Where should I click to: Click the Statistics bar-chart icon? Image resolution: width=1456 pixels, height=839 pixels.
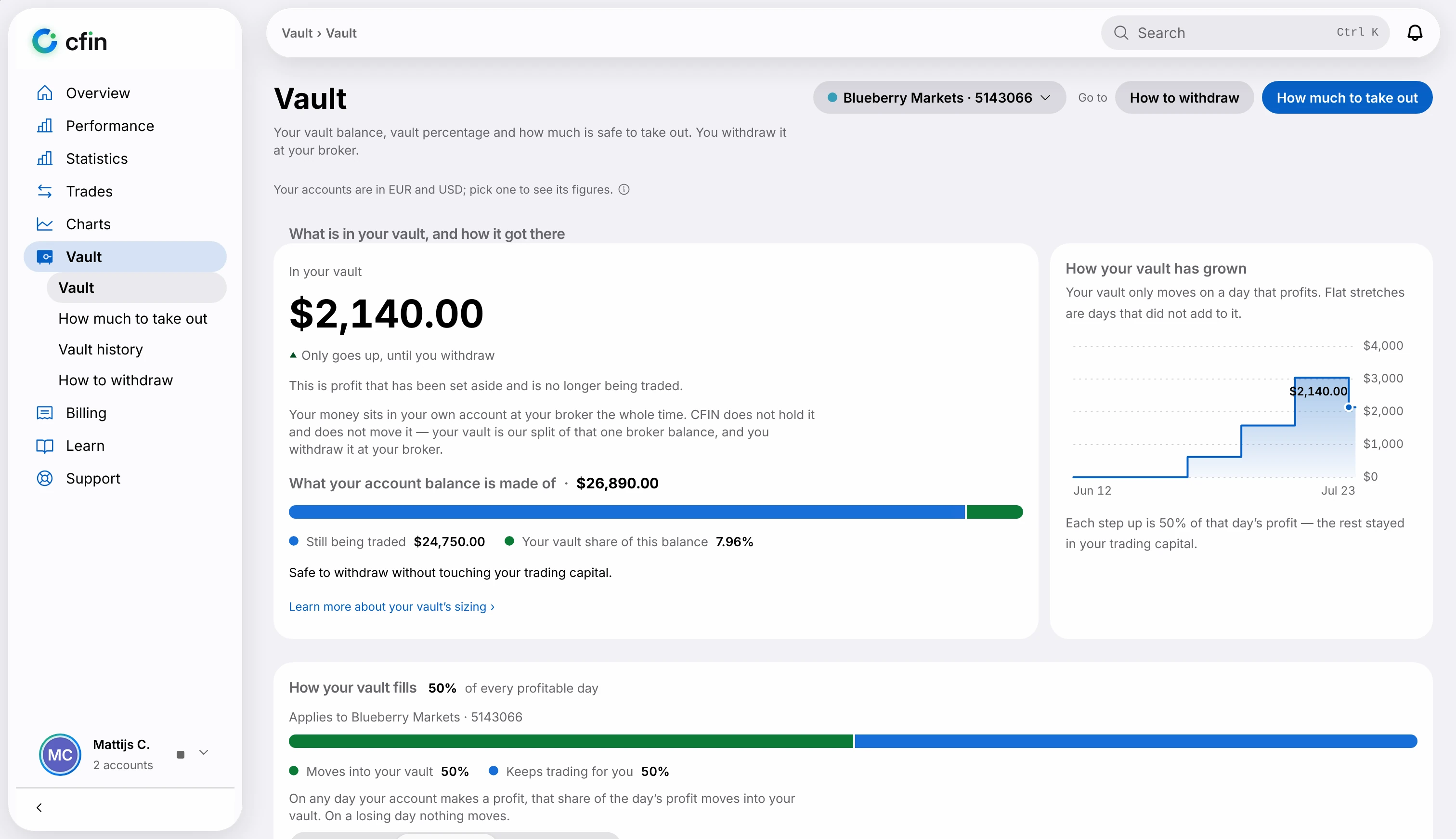click(x=44, y=158)
